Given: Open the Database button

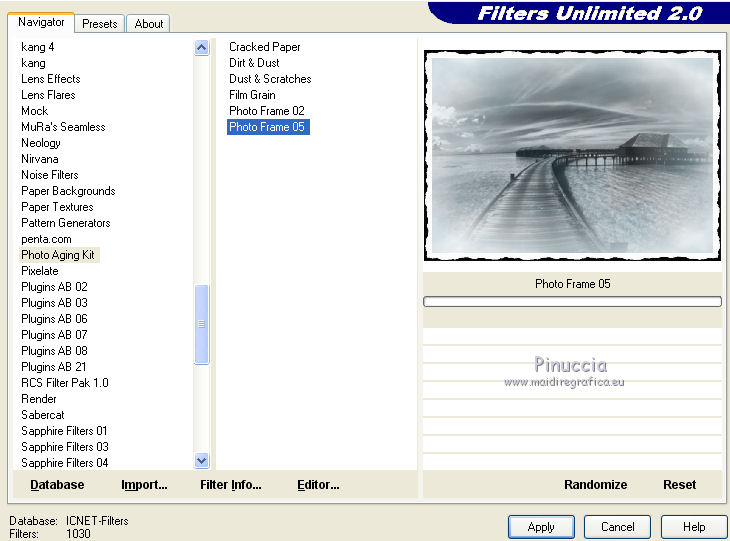Looking at the screenshot, I should (57, 485).
